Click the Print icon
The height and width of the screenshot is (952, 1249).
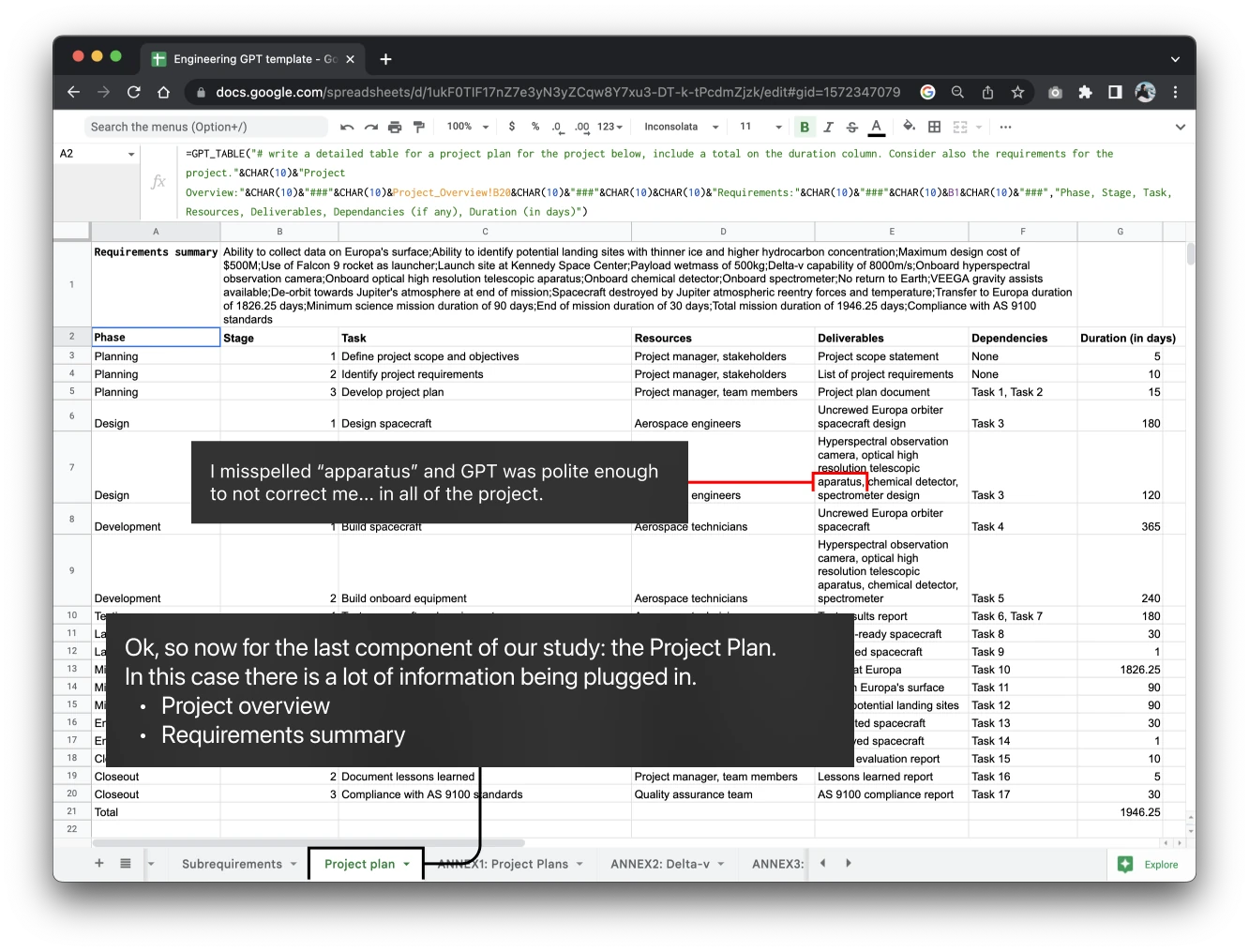395,127
